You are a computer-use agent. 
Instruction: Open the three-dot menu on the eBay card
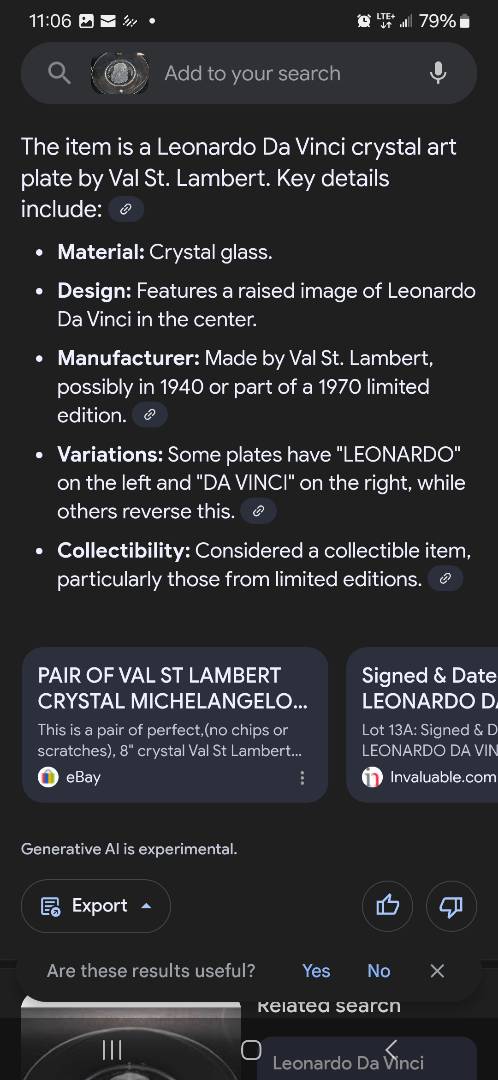302,778
